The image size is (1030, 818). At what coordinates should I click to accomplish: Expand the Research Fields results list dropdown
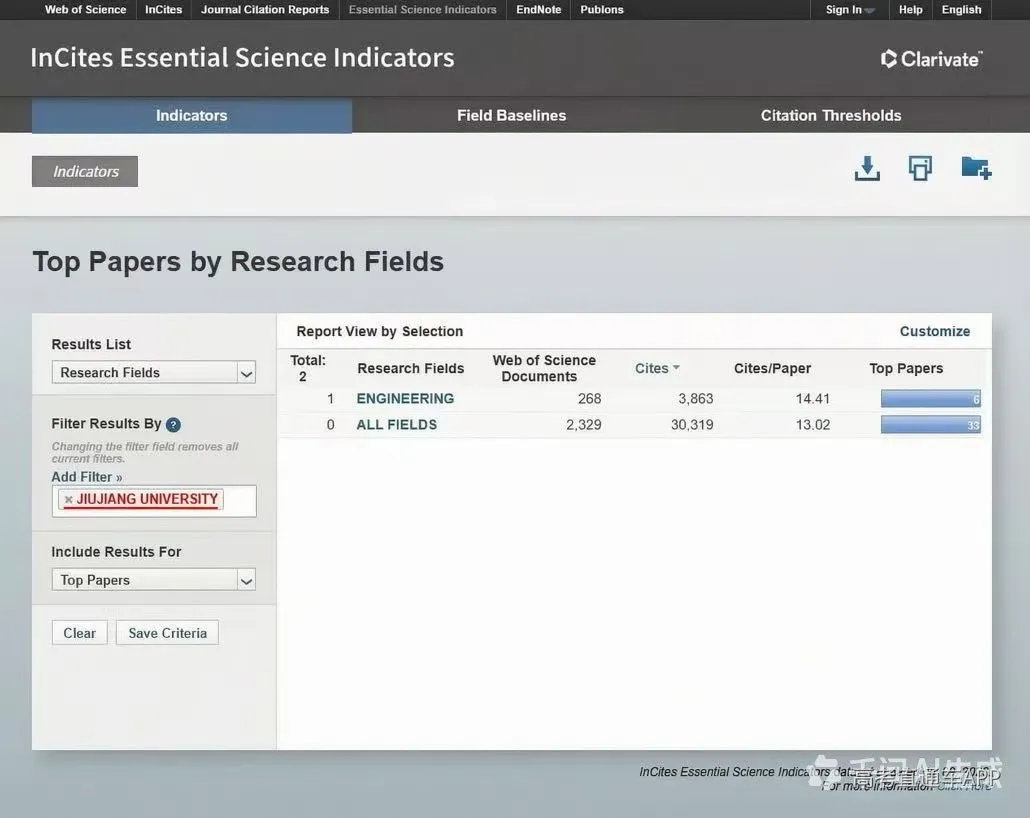(154, 373)
